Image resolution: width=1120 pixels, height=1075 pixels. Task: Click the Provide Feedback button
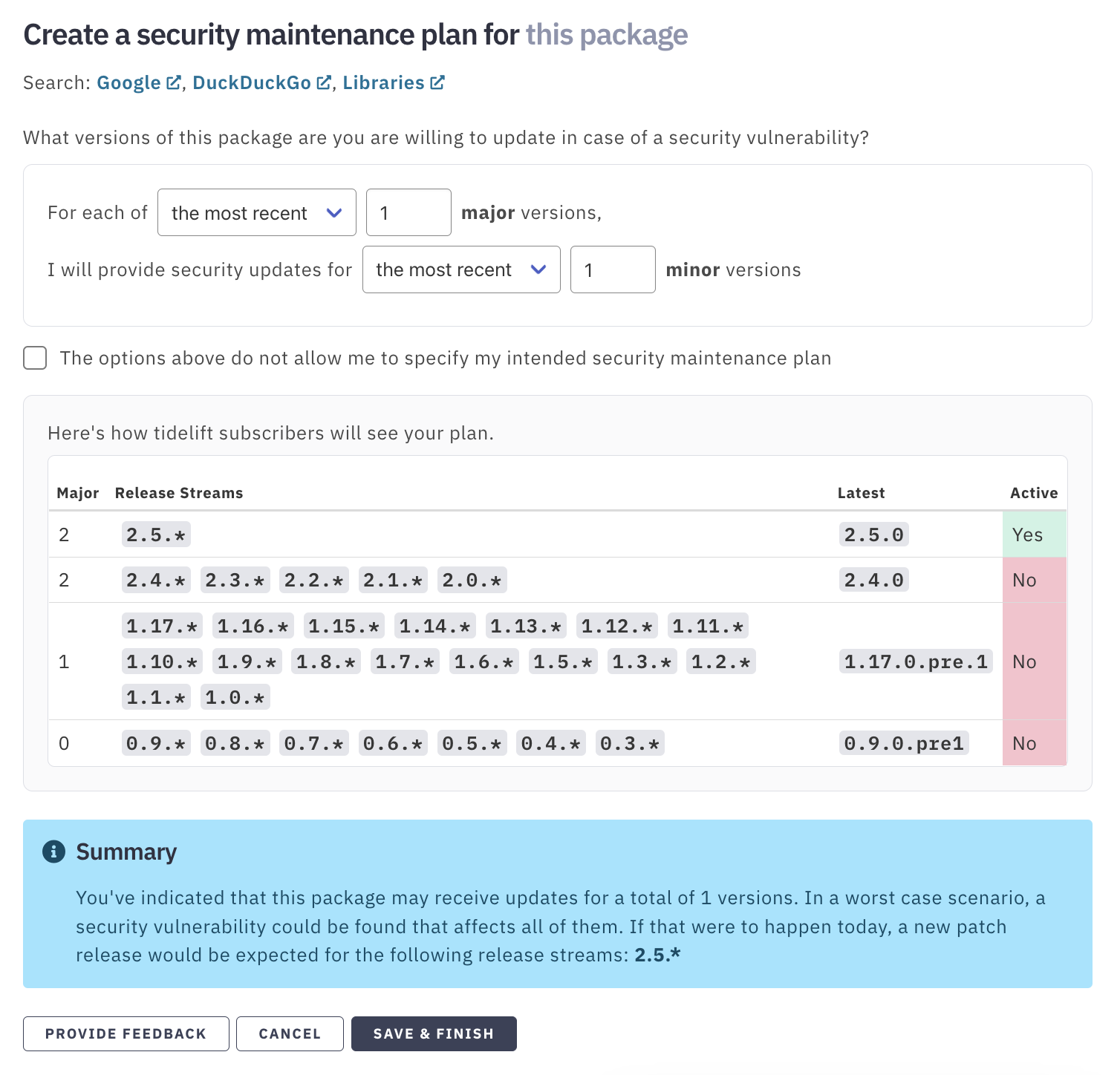tap(126, 1033)
